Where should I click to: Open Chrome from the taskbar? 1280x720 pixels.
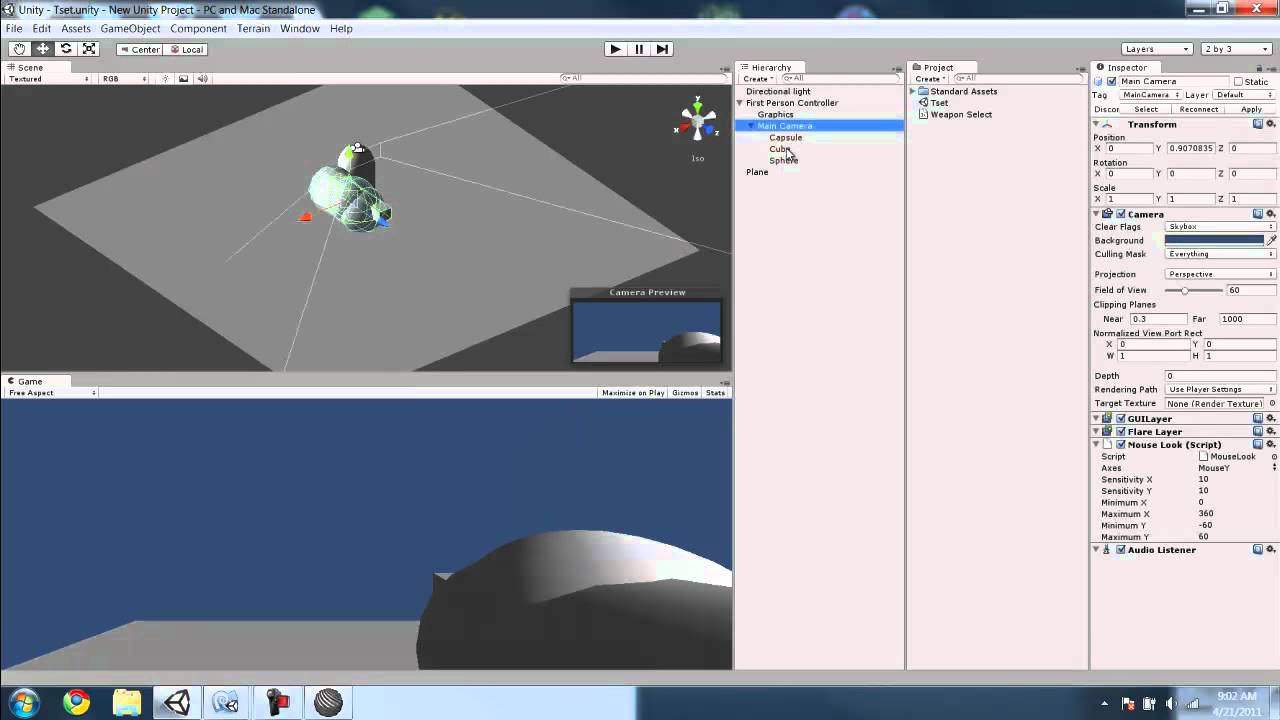77,702
